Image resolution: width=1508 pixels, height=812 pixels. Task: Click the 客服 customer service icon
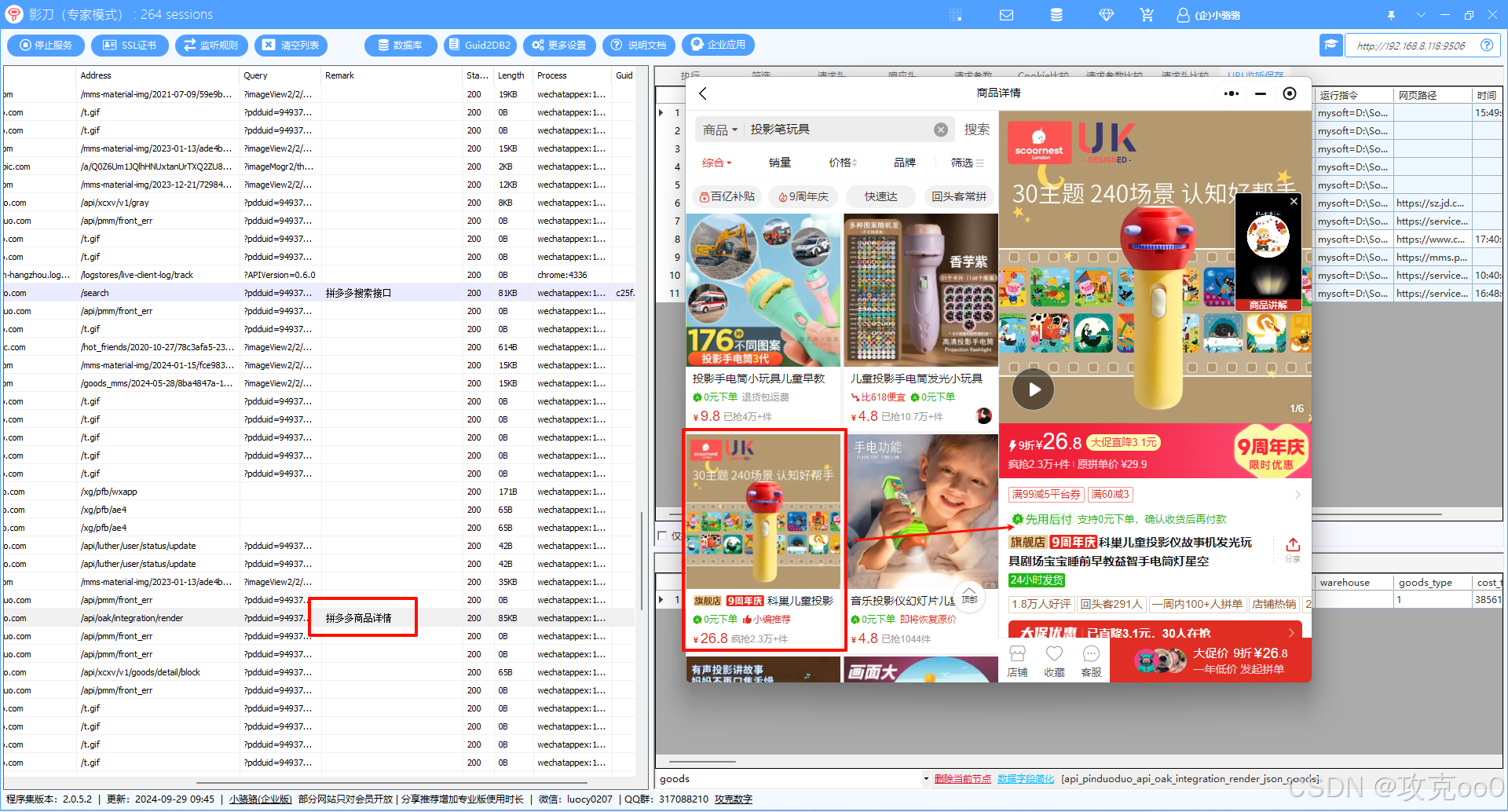[x=1091, y=661]
